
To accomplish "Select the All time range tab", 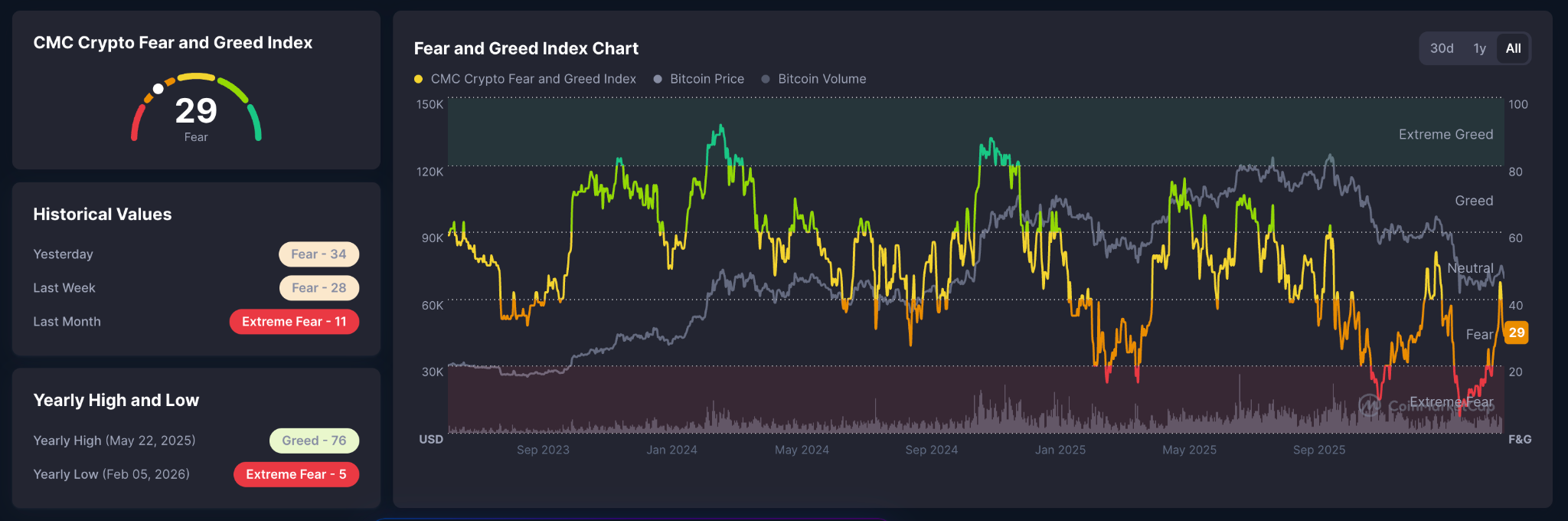I will [x=1513, y=48].
